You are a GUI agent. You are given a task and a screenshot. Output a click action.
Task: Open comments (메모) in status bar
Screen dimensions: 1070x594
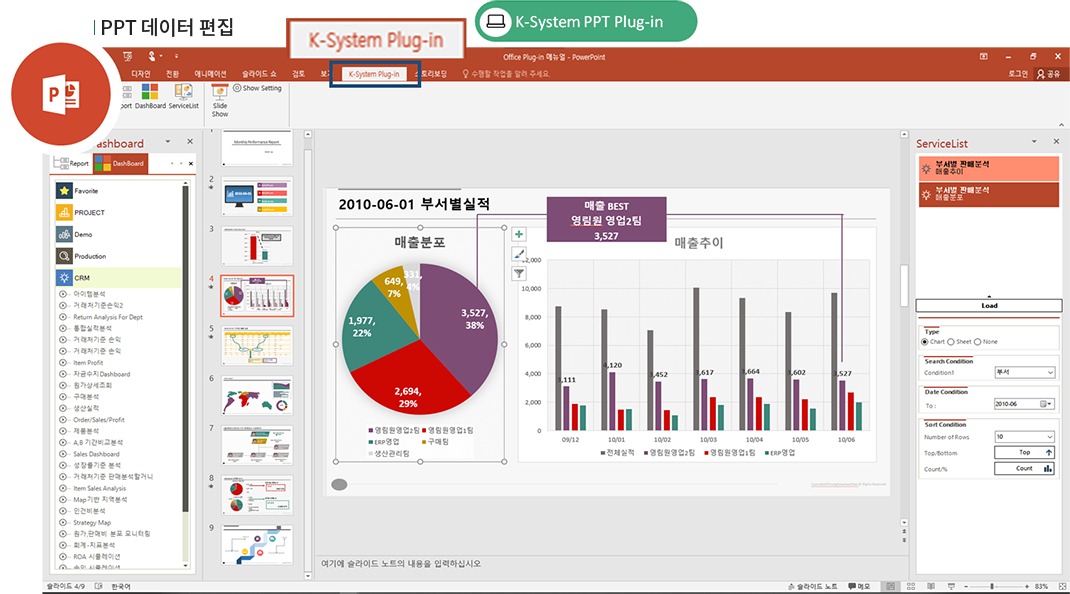[859, 586]
